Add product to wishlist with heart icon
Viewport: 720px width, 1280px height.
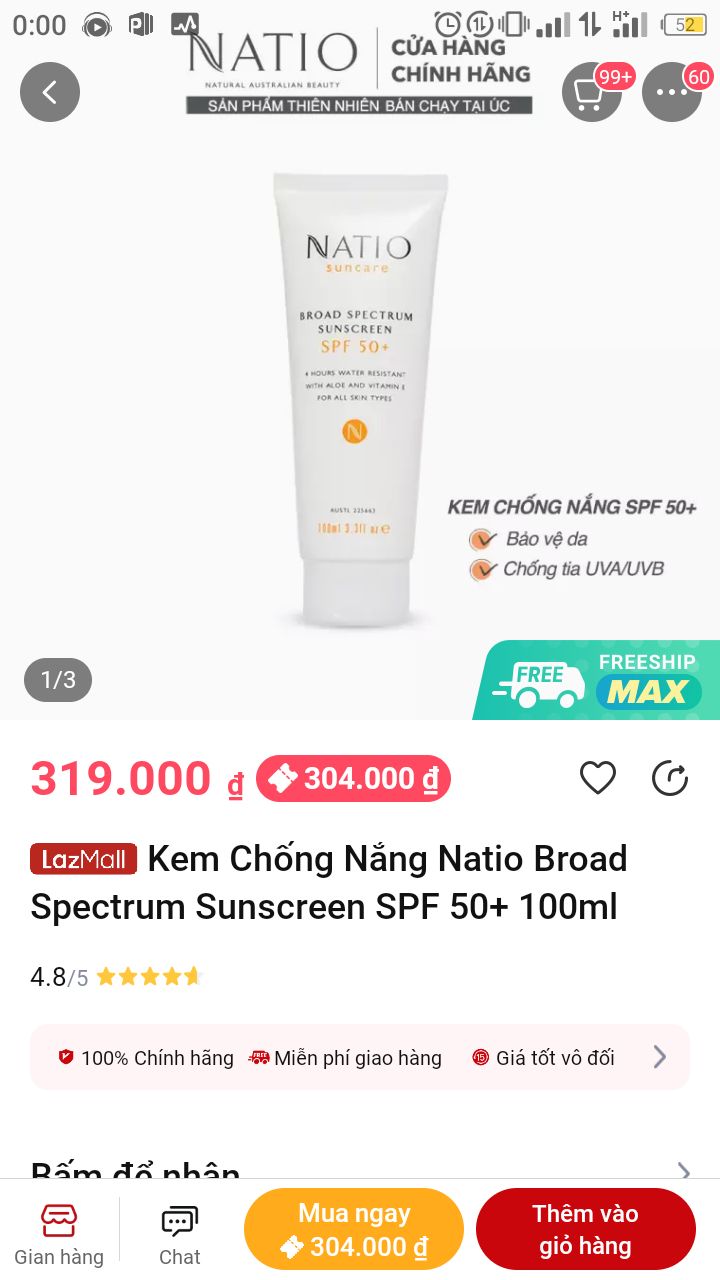pos(598,778)
